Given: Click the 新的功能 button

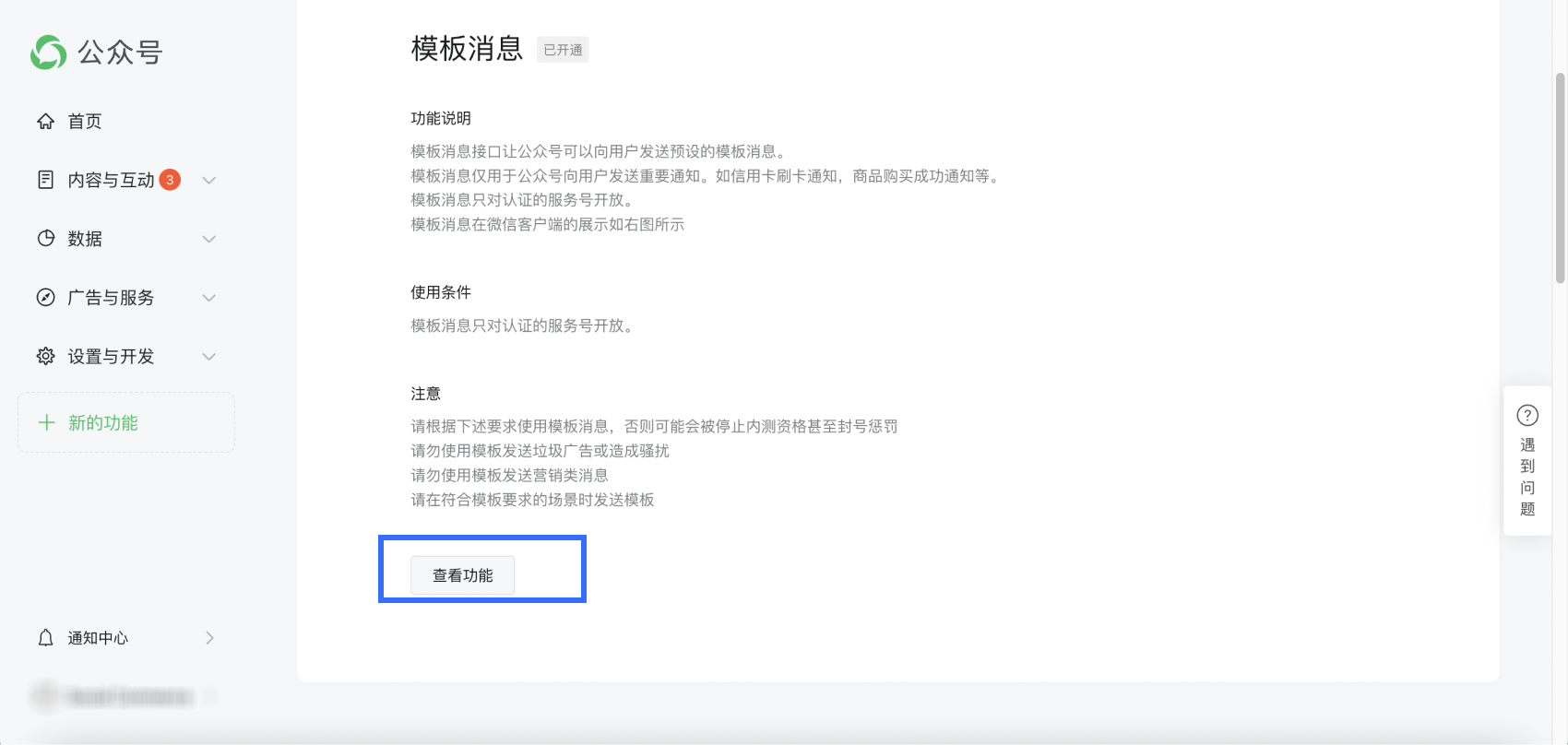Looking at the screenshot, I should pos(126,422).
